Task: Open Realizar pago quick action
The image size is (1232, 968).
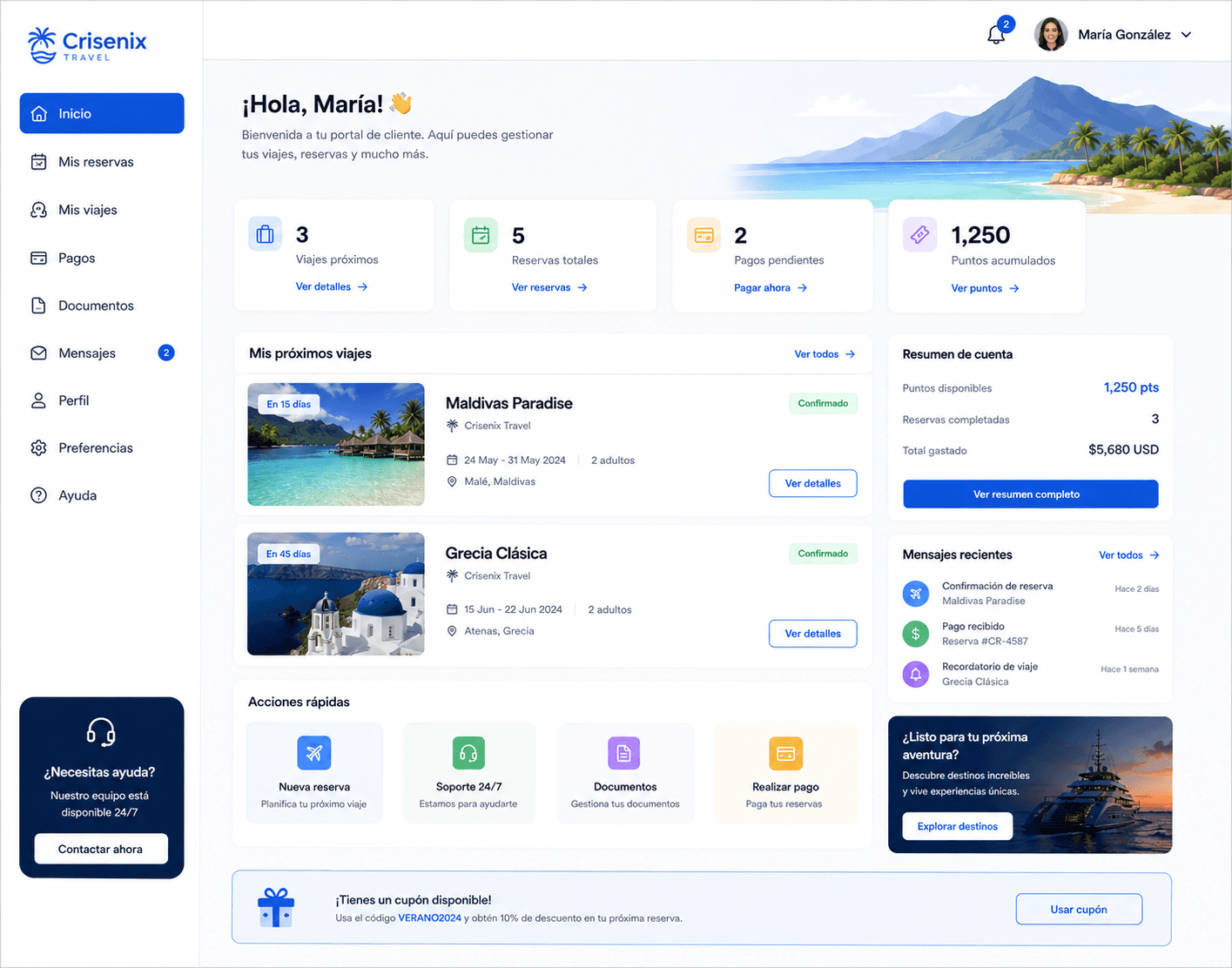Action: tap(785, 773)
